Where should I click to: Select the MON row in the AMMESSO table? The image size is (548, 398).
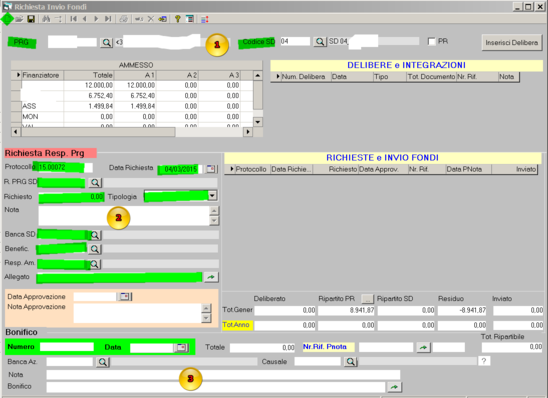[132, 117]
